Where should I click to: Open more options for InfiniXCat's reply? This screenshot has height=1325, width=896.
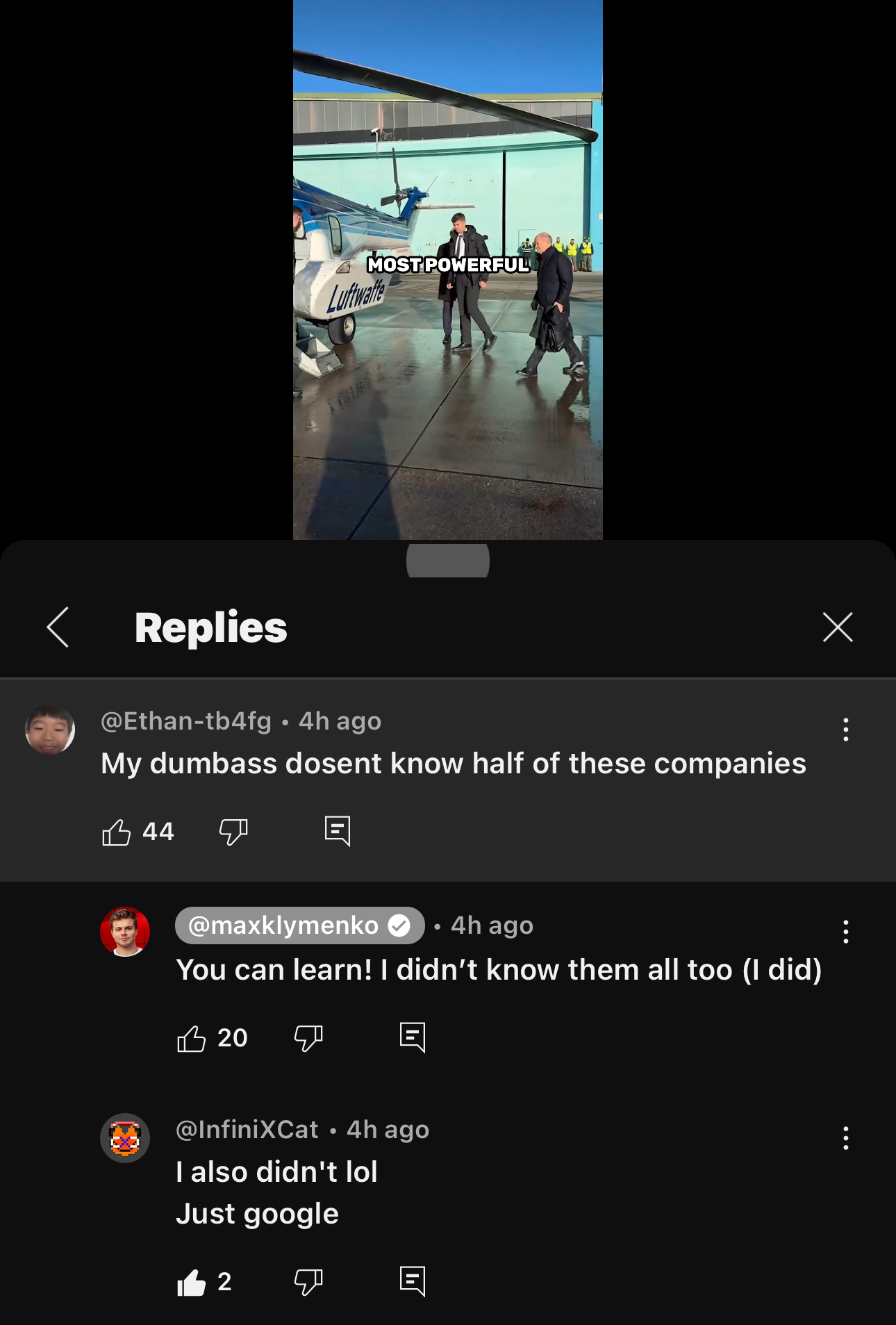click(x=845, y=1138)
